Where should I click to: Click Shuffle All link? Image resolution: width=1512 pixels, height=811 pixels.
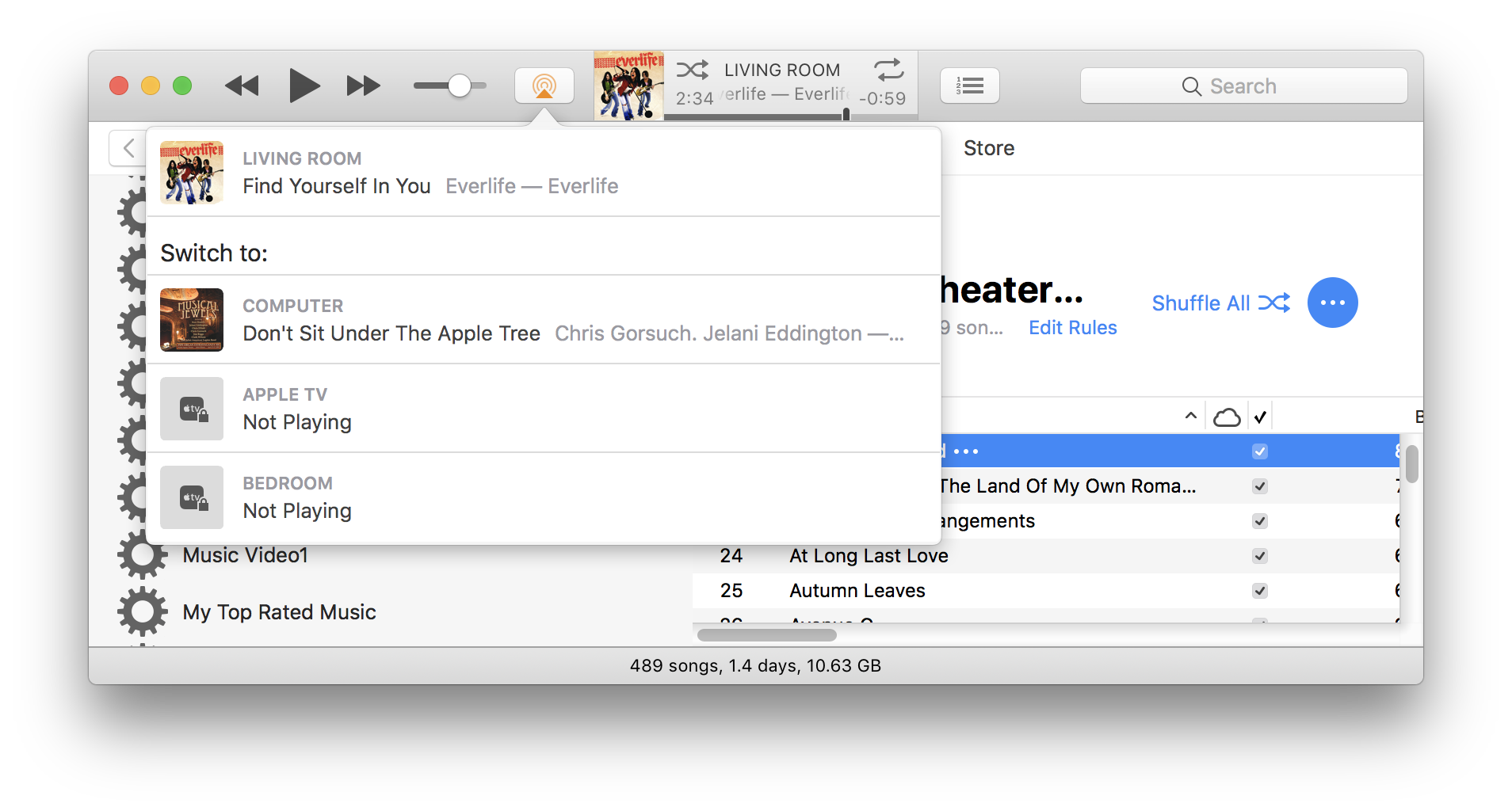pyautogui.click(x=1220, y=303)
